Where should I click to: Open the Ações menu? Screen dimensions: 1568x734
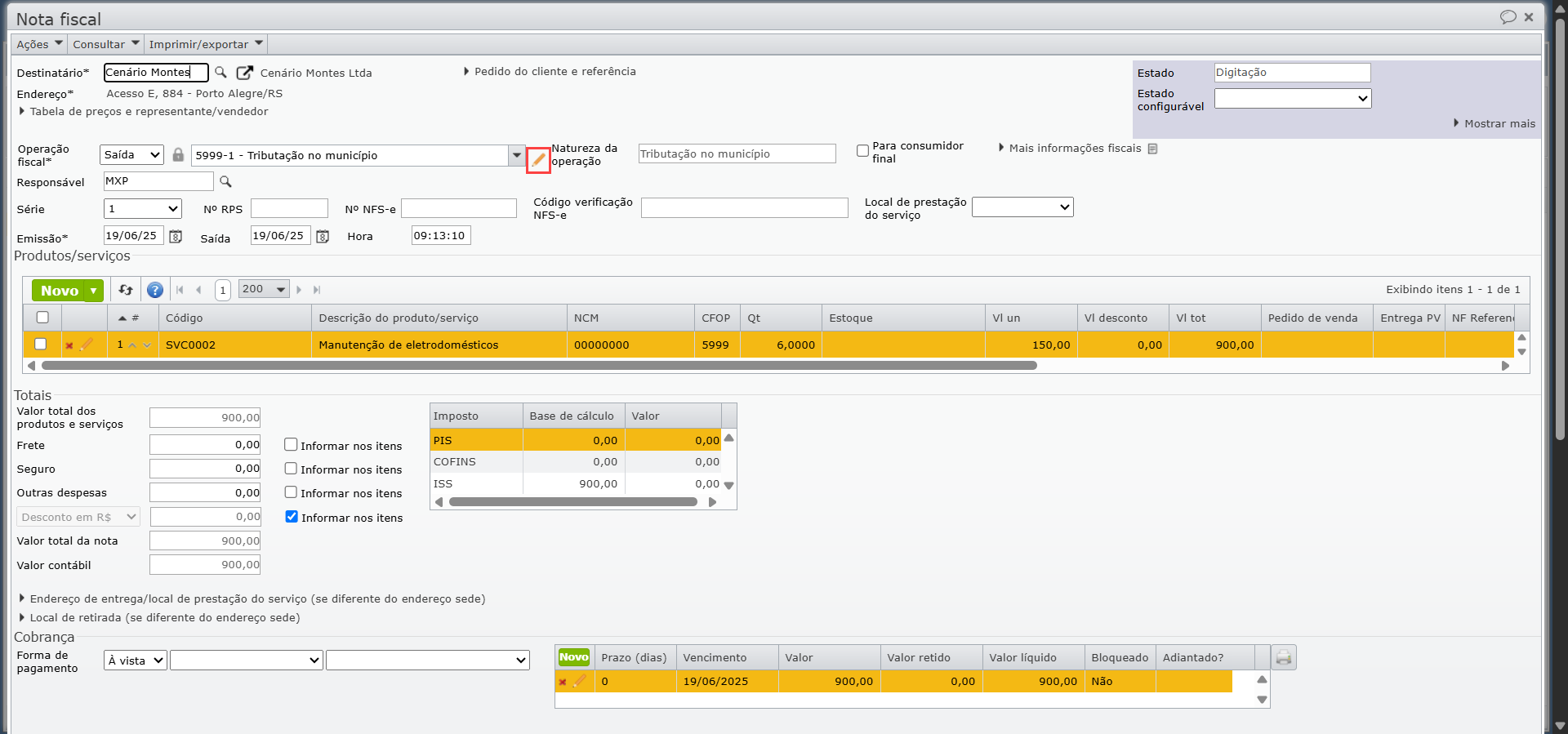pos(40,44)
